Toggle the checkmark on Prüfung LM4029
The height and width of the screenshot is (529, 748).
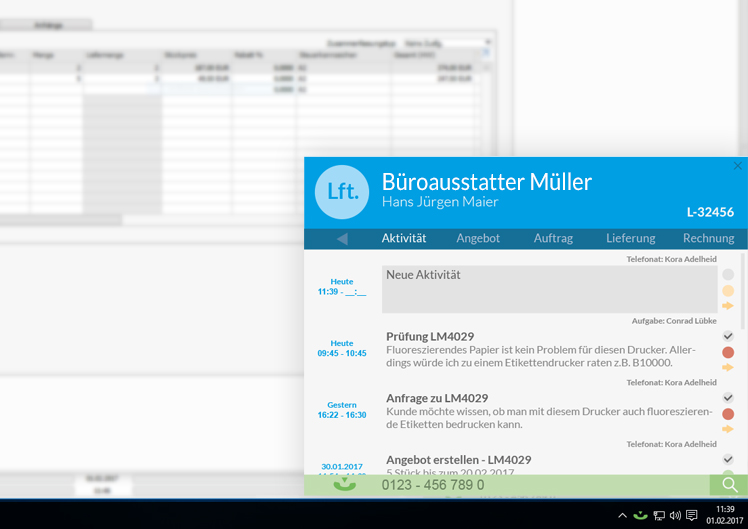(728, 337)
